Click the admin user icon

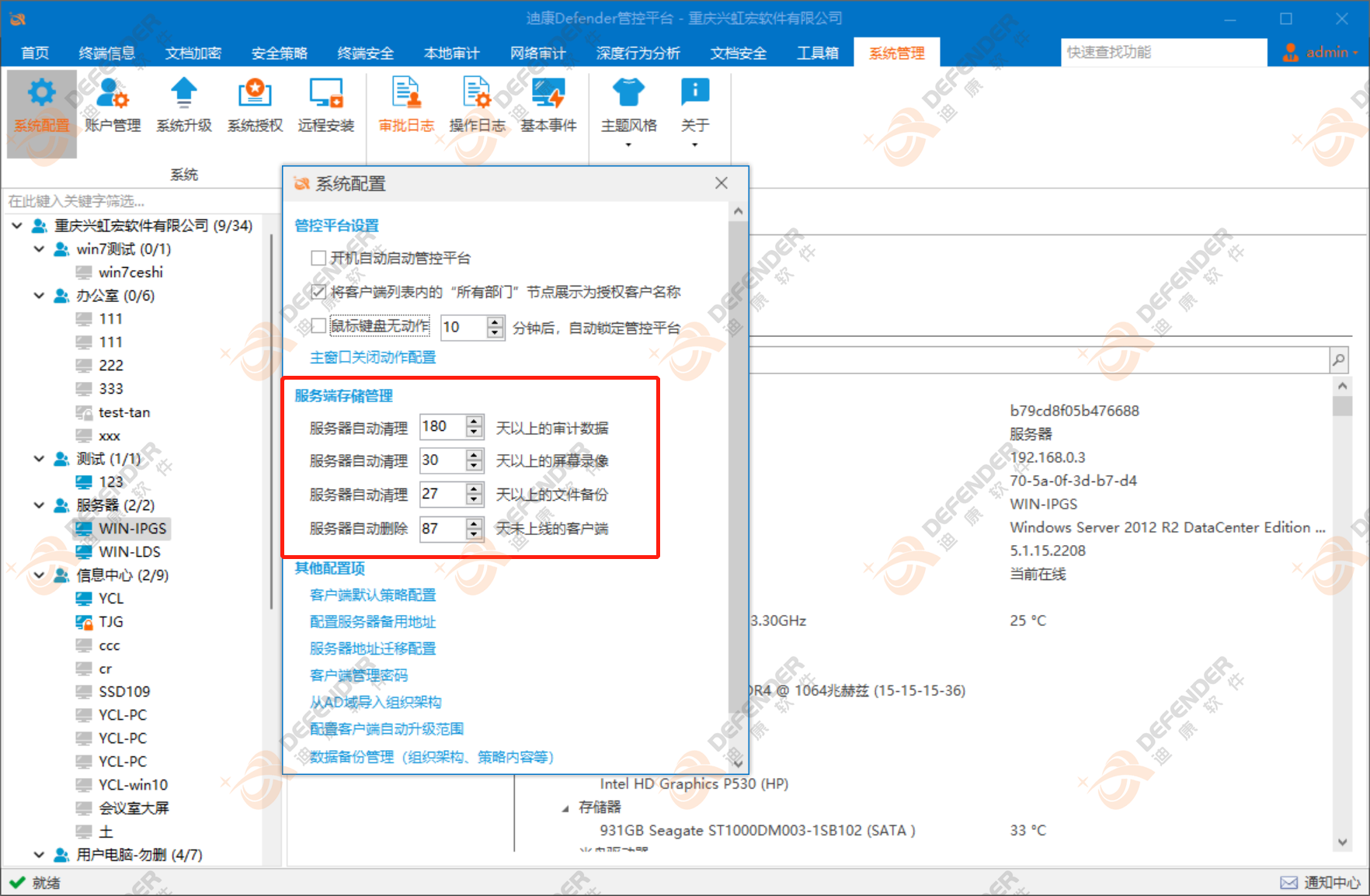click(1290, 52)
